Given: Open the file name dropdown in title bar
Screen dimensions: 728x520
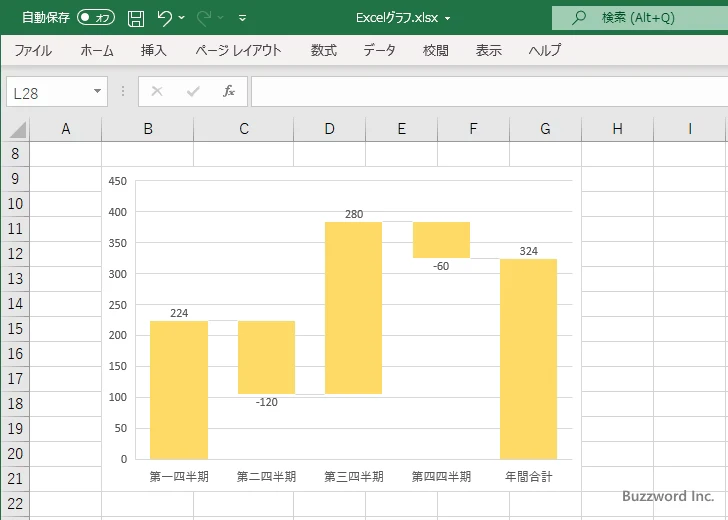Looking at the screenshot, I should (x=447, y=17).
